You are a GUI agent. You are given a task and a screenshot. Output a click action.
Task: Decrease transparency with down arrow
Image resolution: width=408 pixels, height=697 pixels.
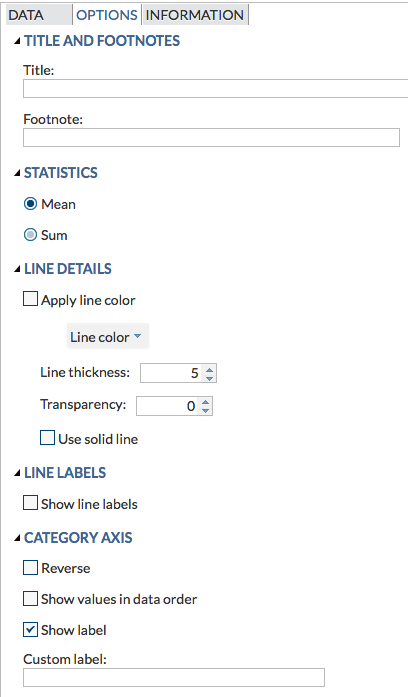(205, 410)
